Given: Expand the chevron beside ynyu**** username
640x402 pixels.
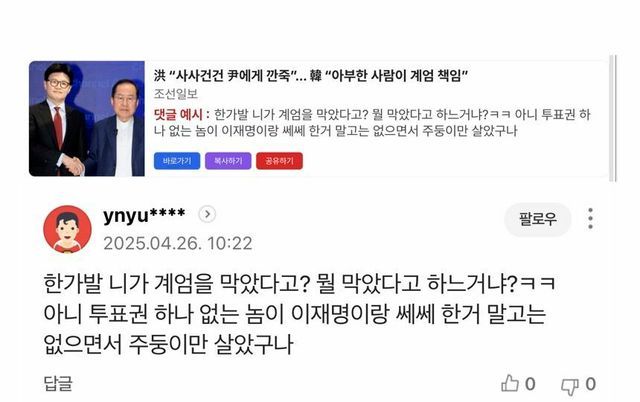Looking at the screenshot, I should (x=207, y=214).
